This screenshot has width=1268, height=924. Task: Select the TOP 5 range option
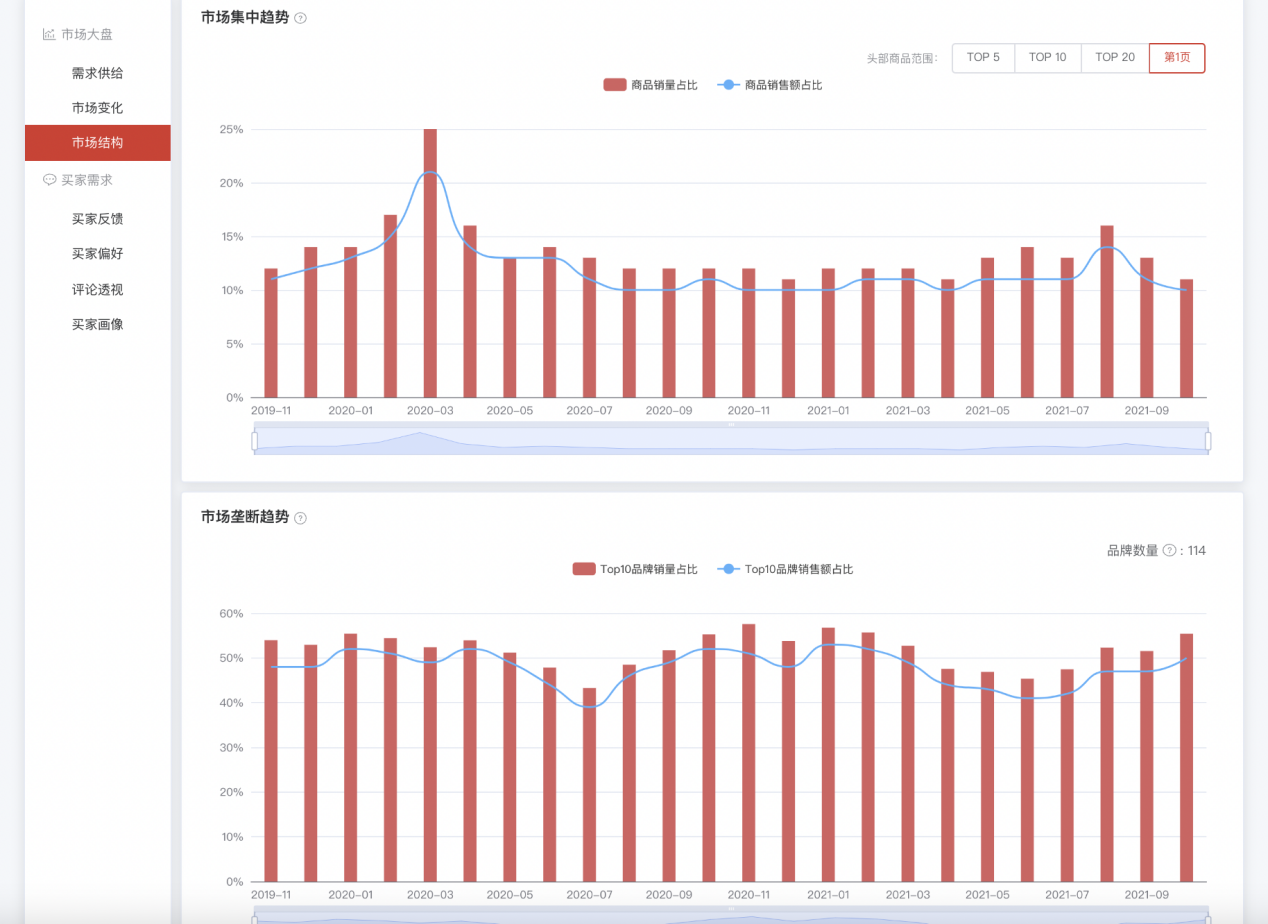(983, 58)
